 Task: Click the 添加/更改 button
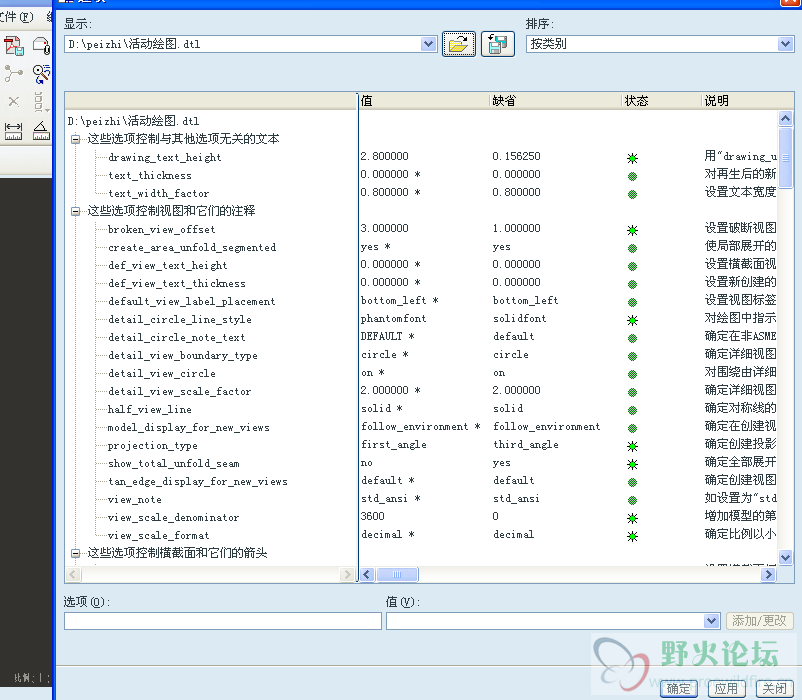pyautogui.click(x=760, y=621)
